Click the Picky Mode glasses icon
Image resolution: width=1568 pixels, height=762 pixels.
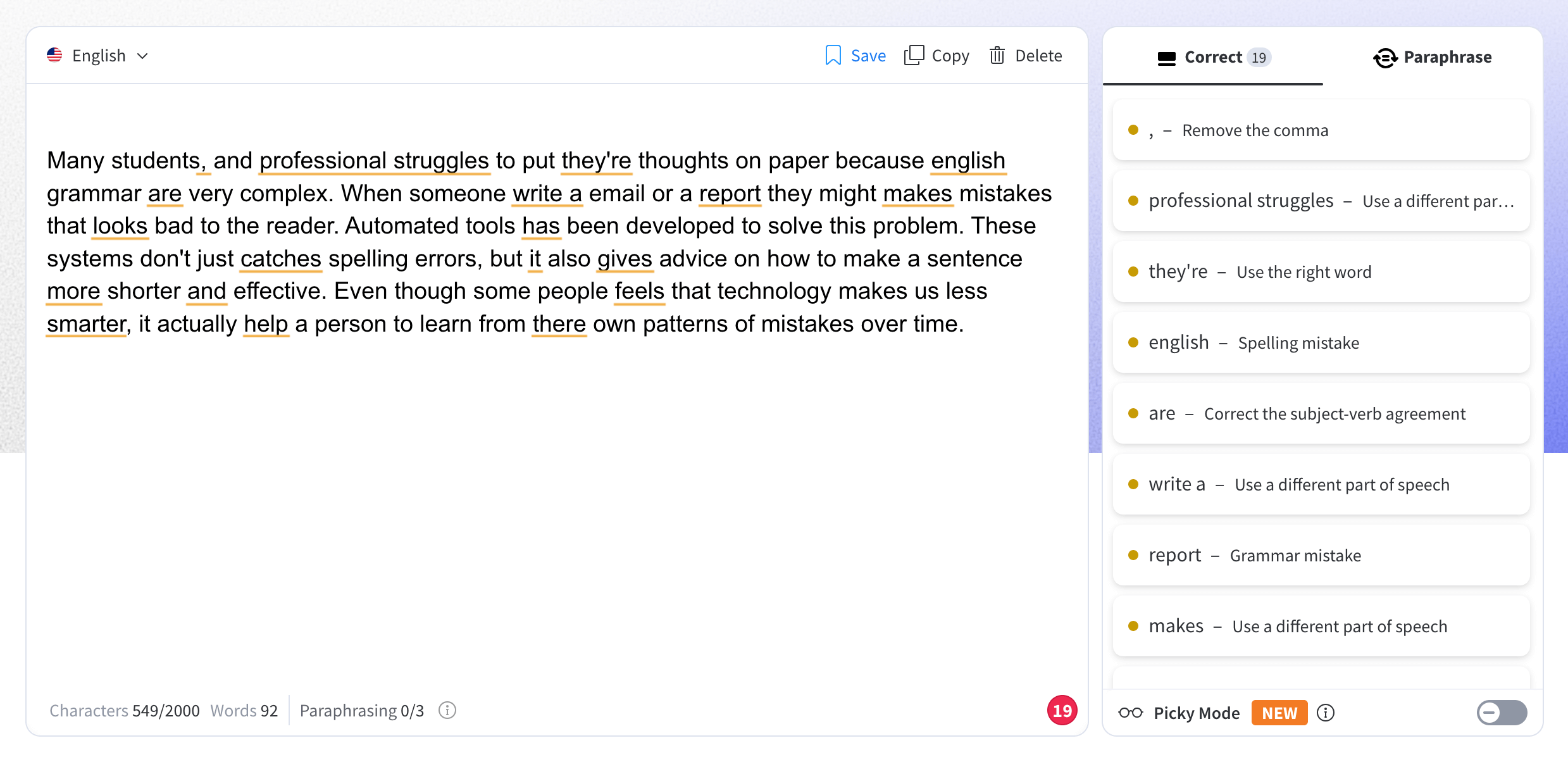pyautogui.click(x=1131, y=713)
